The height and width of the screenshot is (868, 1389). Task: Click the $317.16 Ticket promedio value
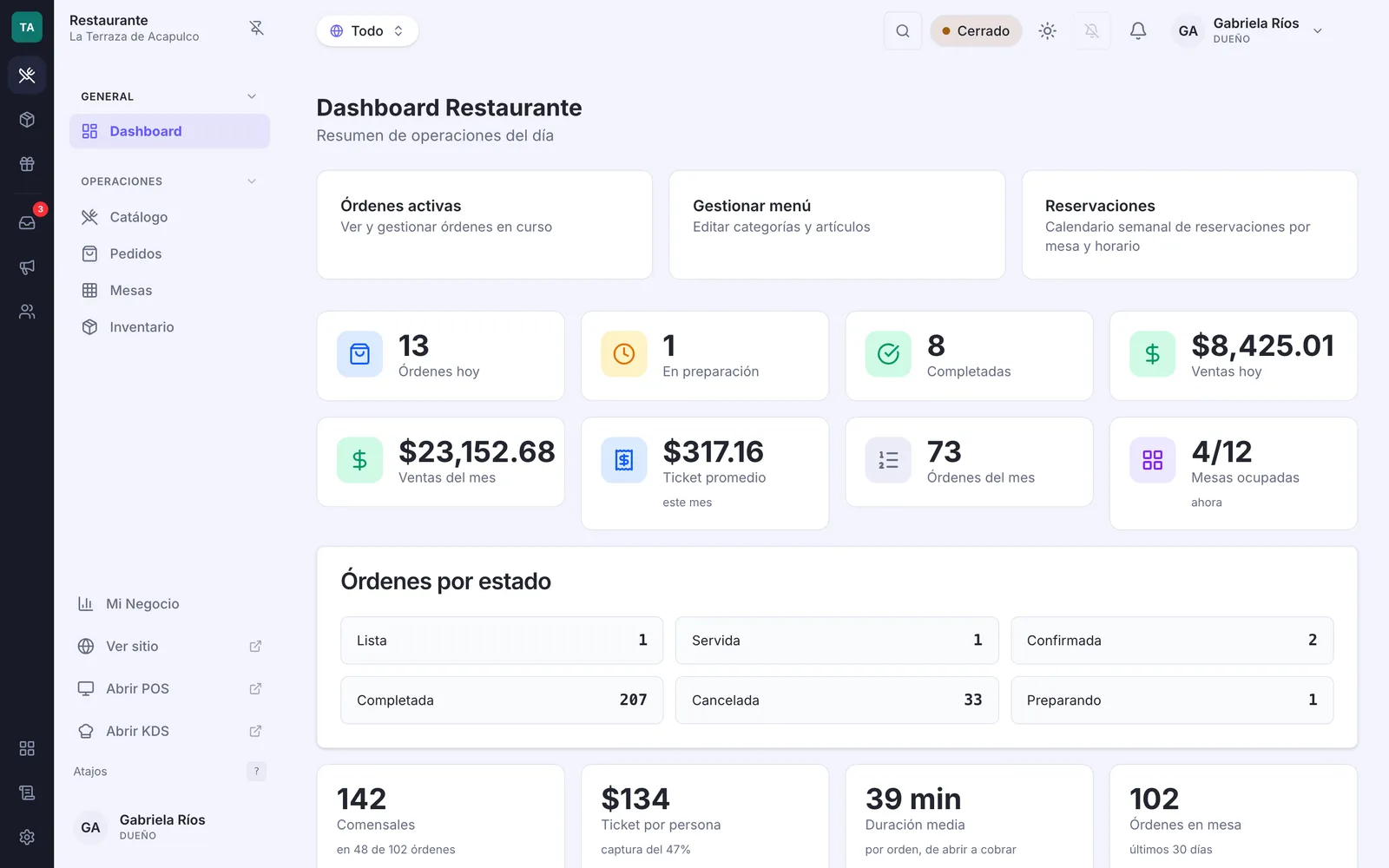[713, 451]
